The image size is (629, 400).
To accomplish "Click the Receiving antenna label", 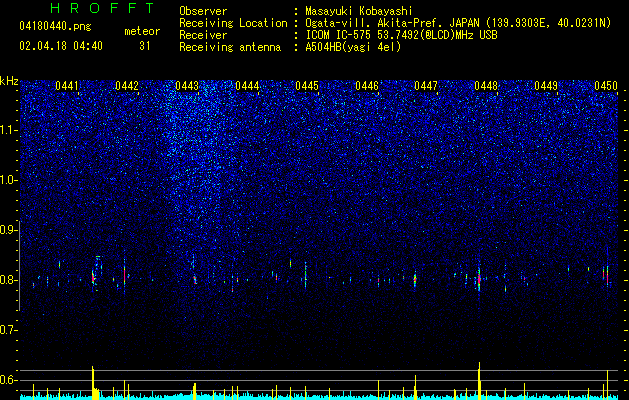I will tap(230, 47).
